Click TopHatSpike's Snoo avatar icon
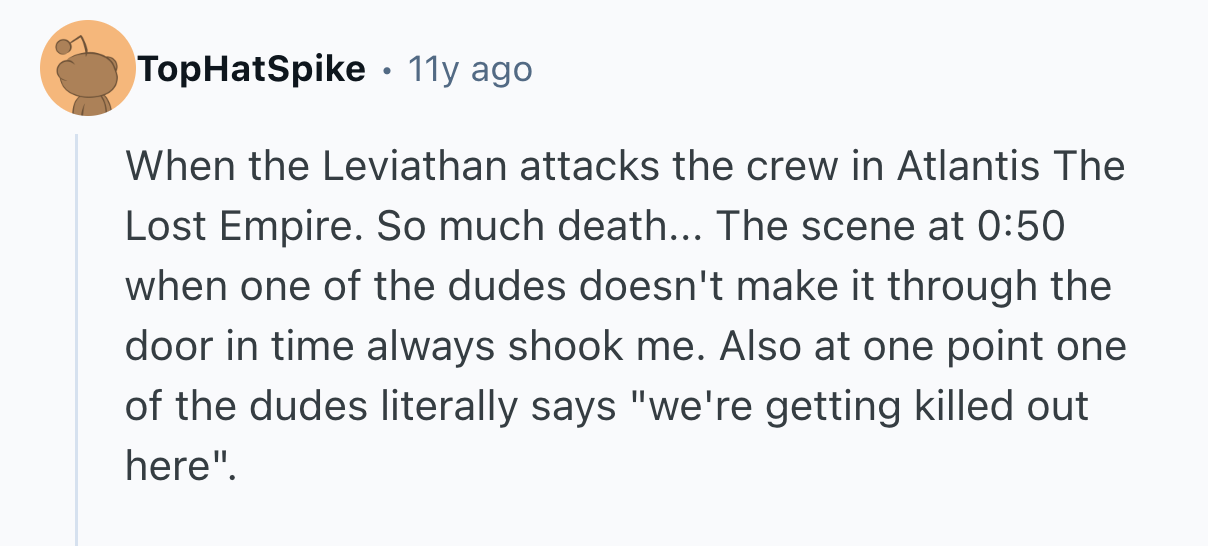Image resolution: width=1208 pixels, height=546 pixels. (87, 69)
